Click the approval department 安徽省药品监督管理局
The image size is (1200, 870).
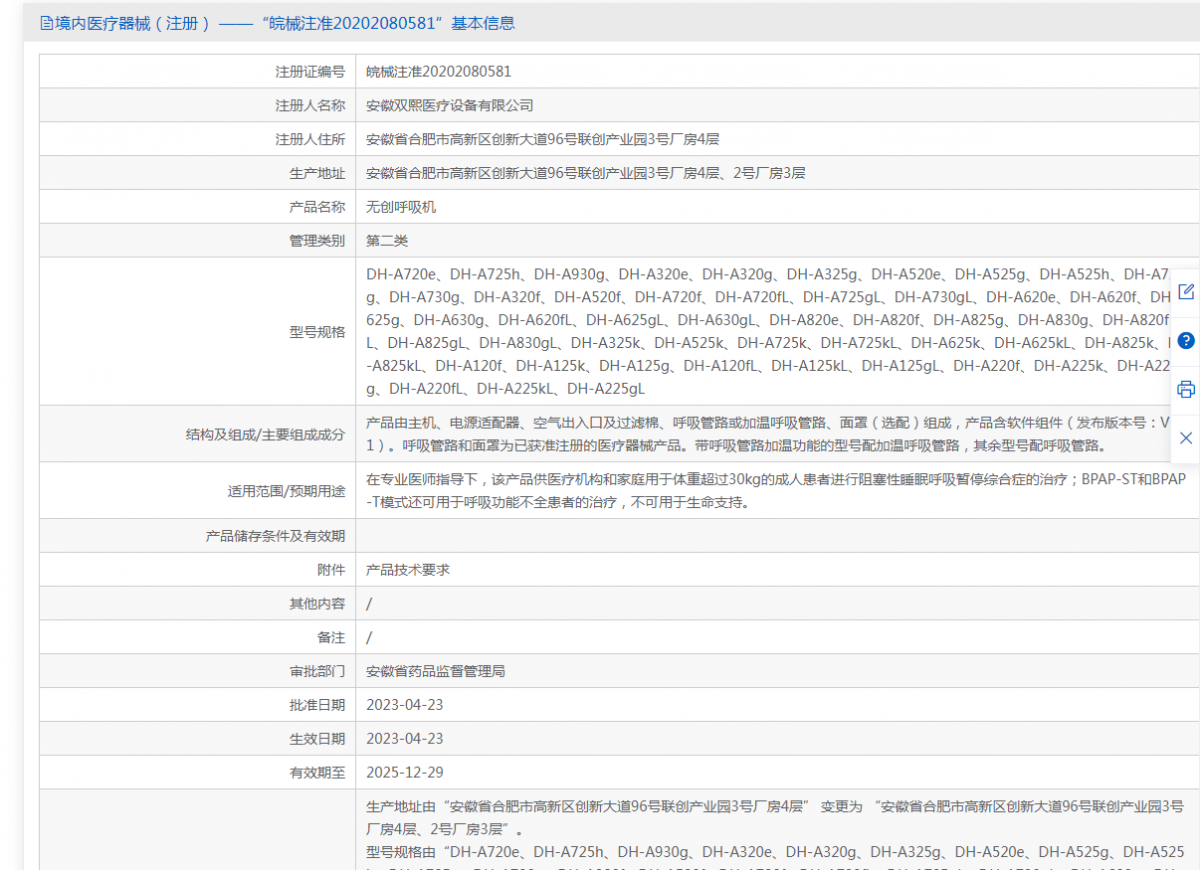pyautogui.click(x=436, y=672)
